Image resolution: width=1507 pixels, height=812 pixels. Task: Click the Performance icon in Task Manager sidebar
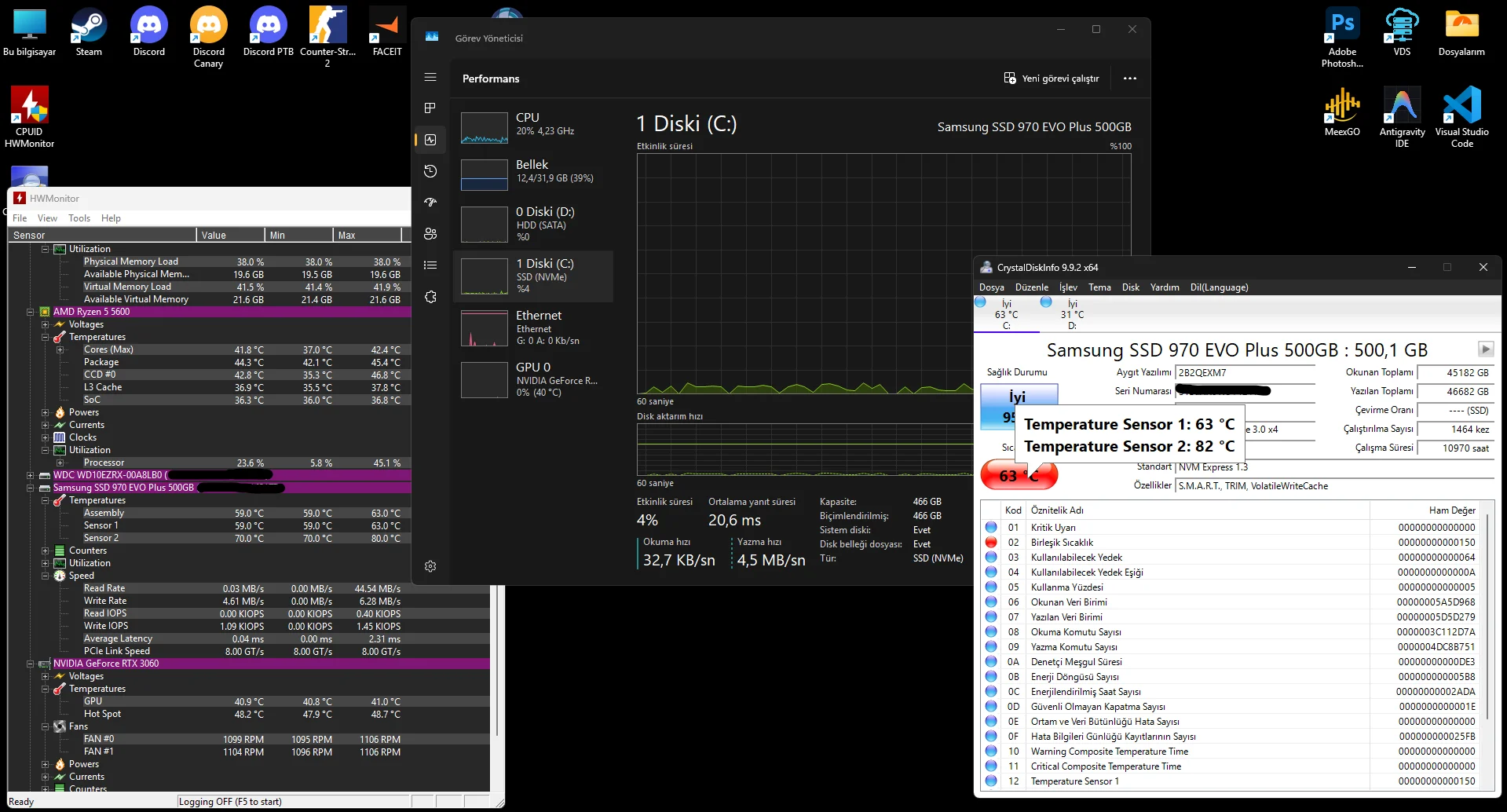coord(430,140)
